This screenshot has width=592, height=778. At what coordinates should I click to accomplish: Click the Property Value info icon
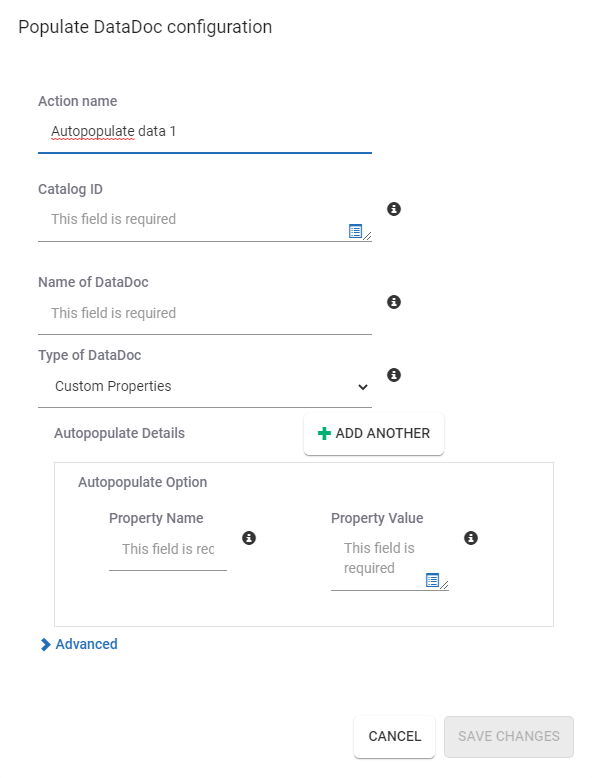tap(470, 538)
